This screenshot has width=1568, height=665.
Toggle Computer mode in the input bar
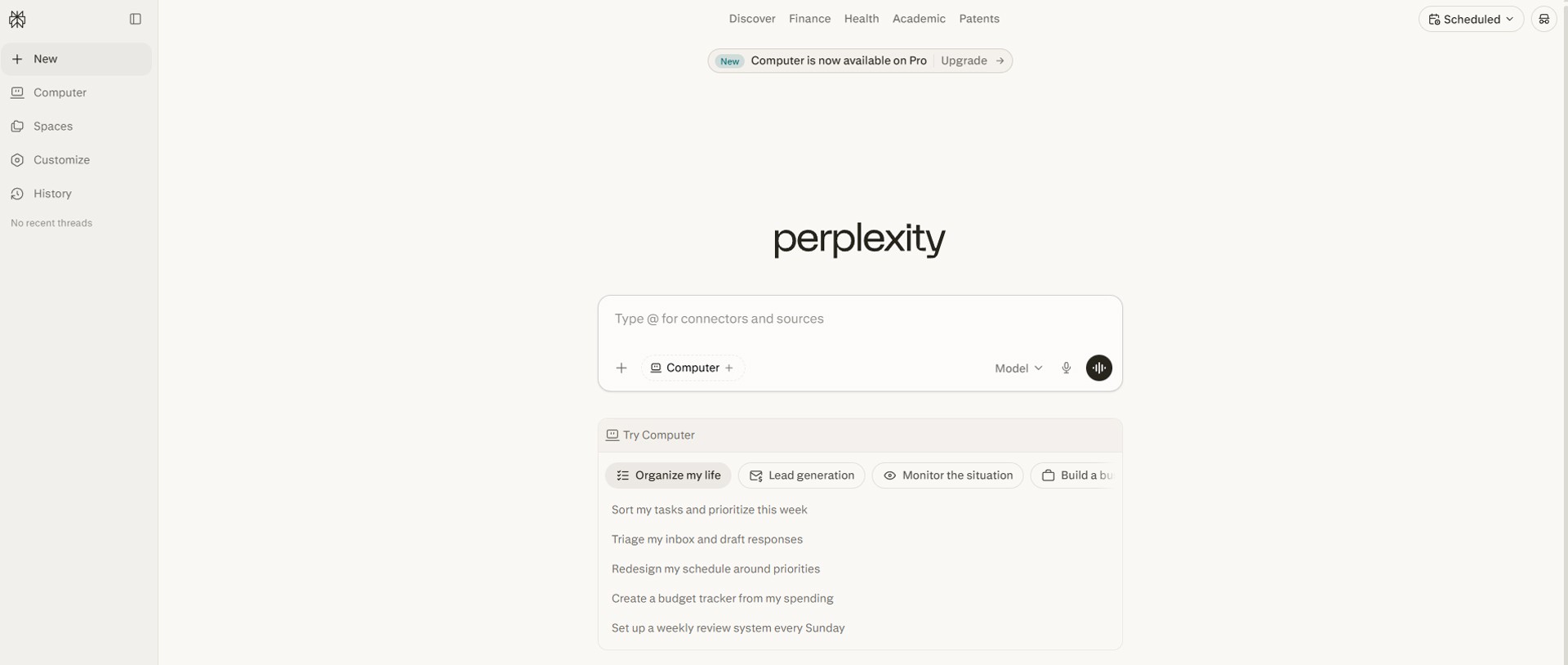coord(686,368)
